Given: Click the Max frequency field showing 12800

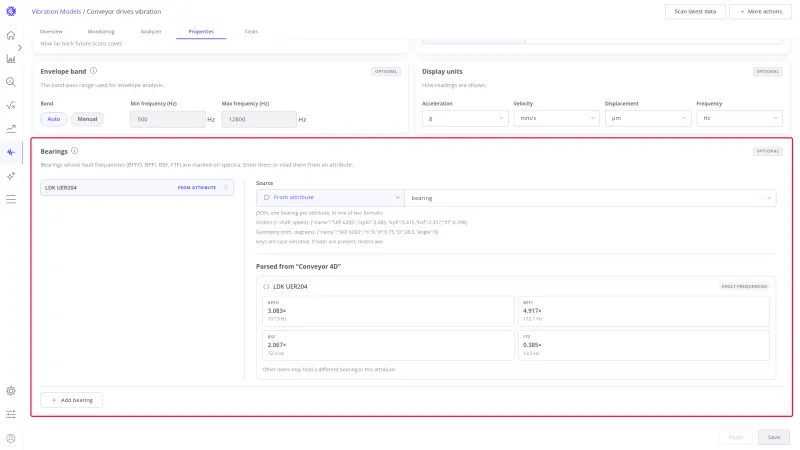Looking at the screenshot, I should point(259,119).
